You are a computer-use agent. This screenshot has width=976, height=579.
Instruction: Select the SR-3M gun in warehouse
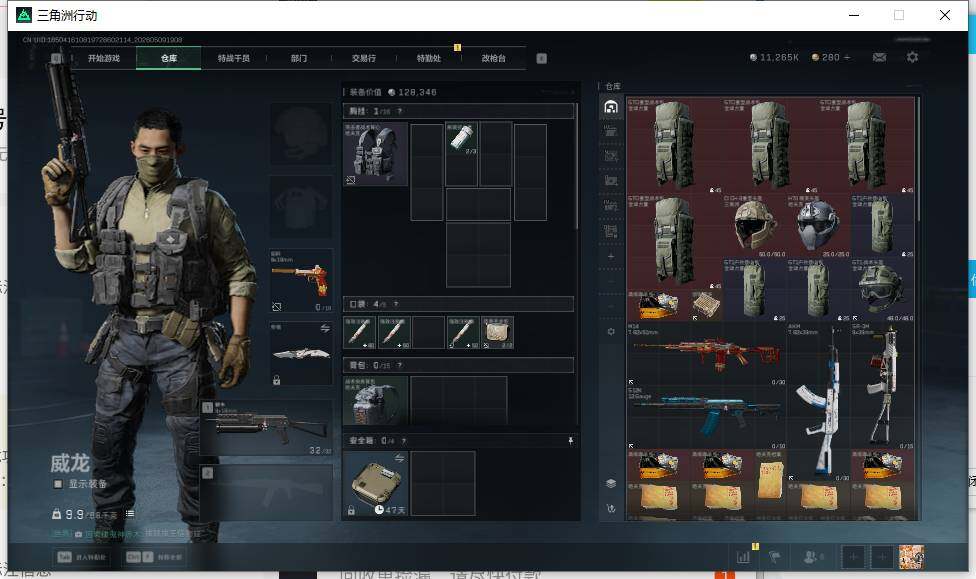pos(883,385)
